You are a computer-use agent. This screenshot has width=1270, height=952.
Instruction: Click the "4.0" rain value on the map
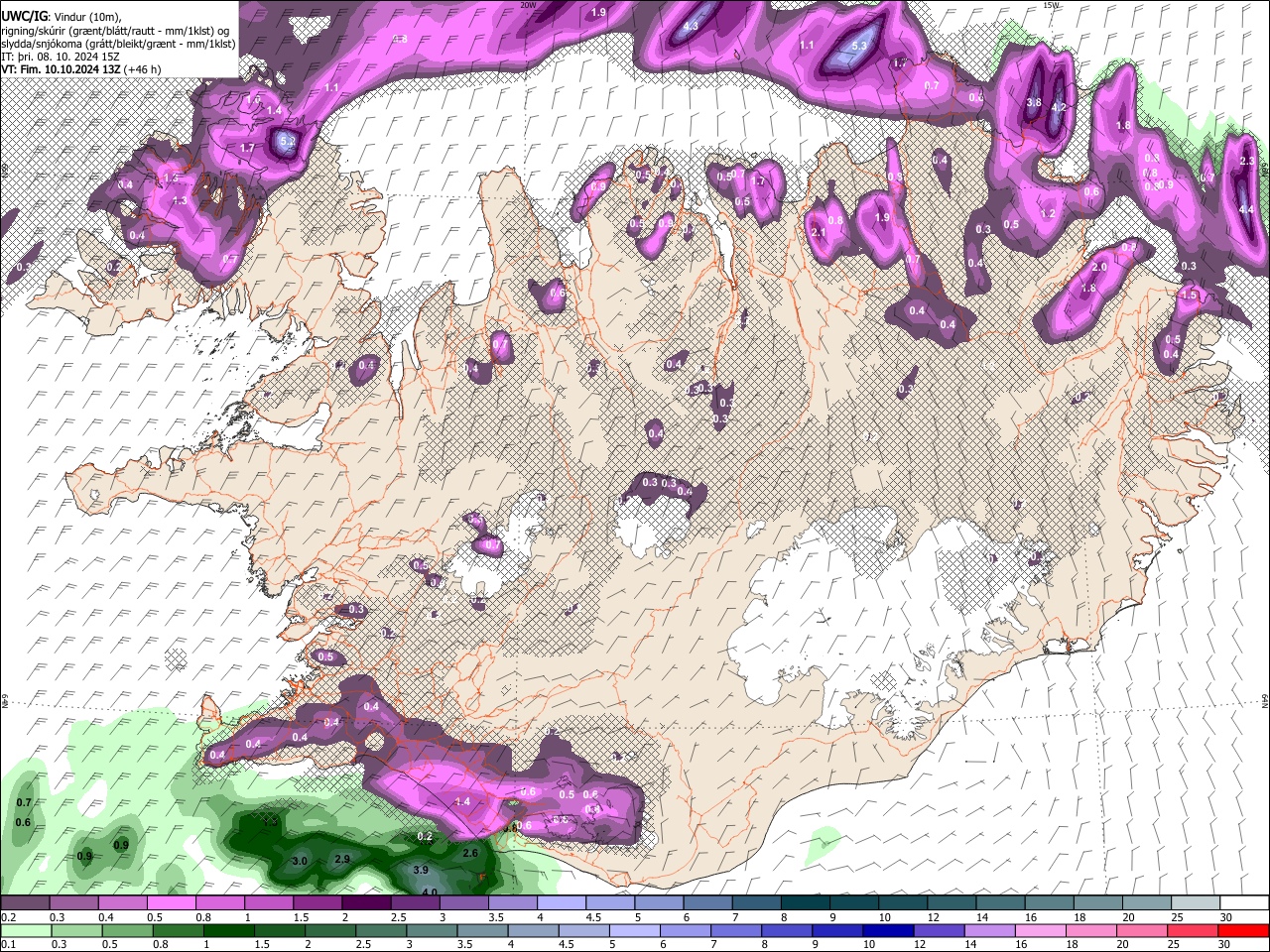(430, 892)
